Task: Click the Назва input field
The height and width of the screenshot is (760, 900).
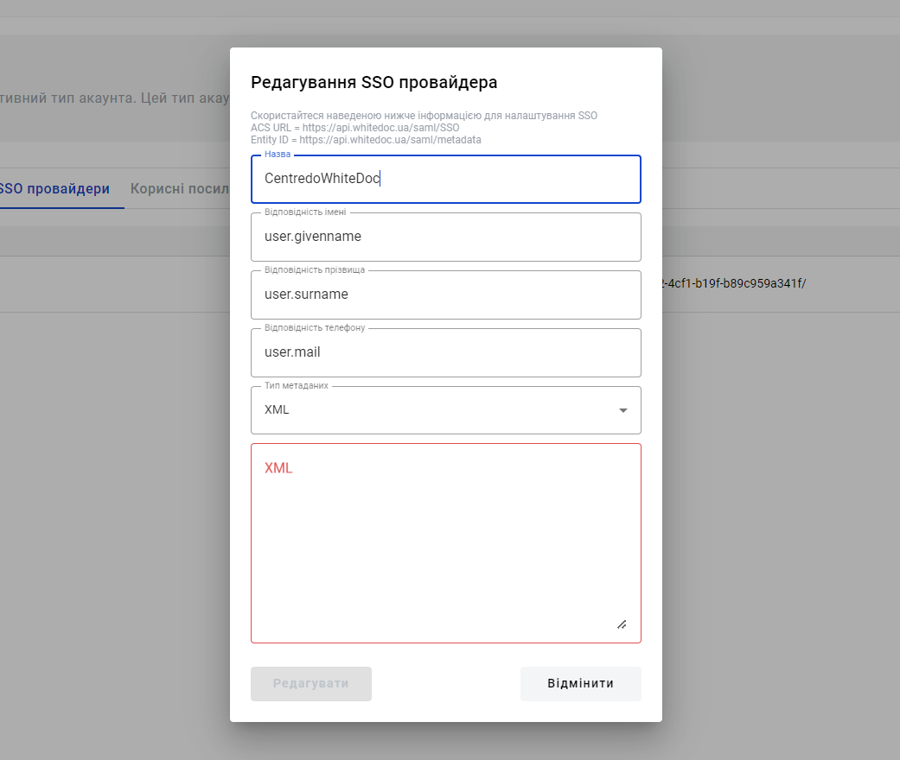Action: point(445,179)
